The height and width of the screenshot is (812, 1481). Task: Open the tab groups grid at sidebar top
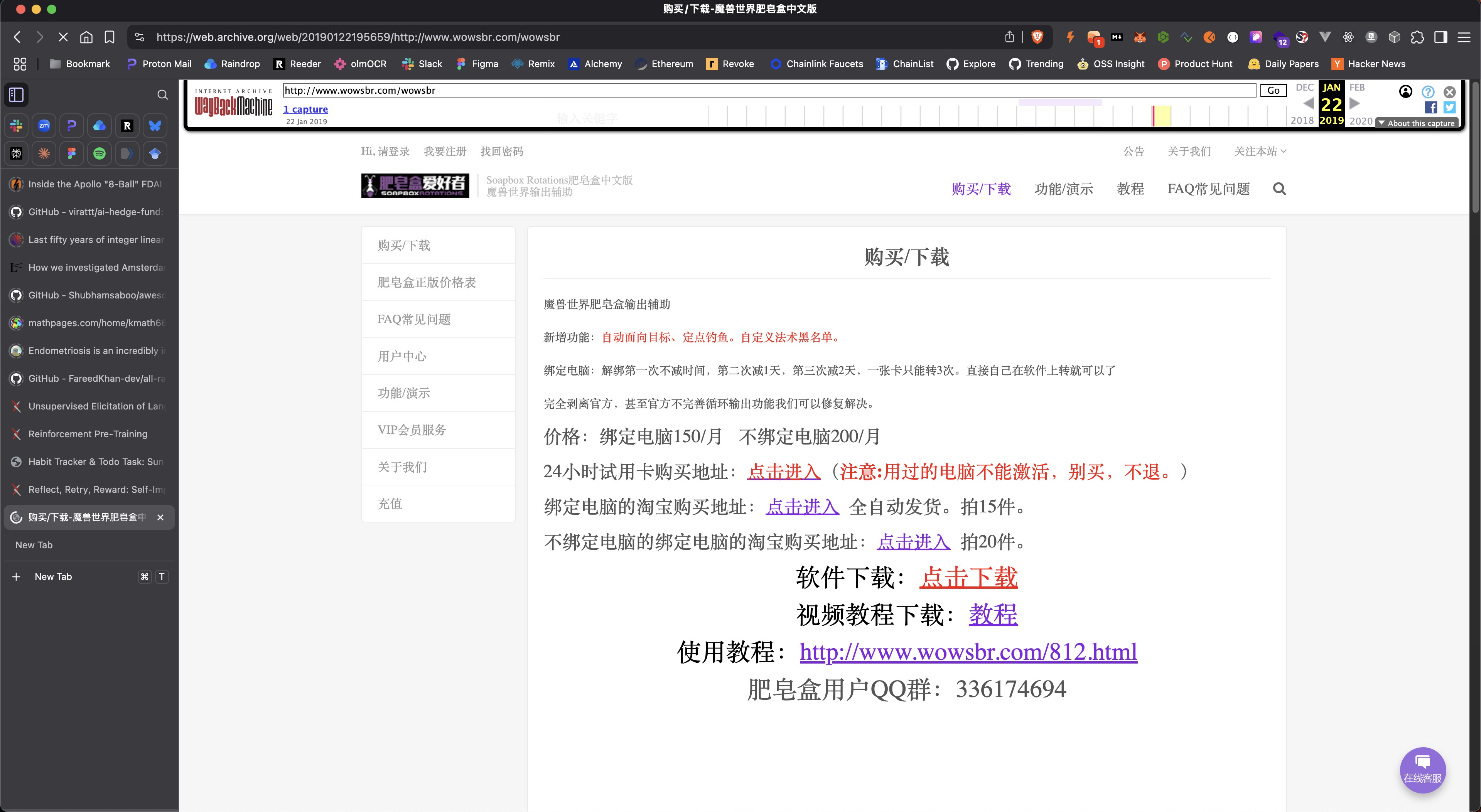point(20,64)
